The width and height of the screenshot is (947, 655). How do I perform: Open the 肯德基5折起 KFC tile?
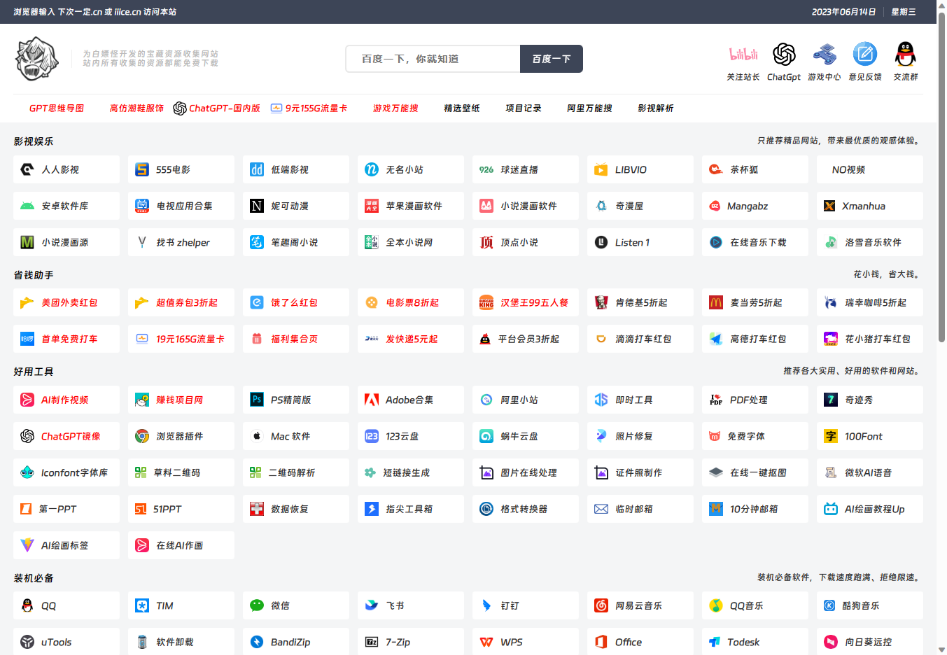[x=640, y=302]
